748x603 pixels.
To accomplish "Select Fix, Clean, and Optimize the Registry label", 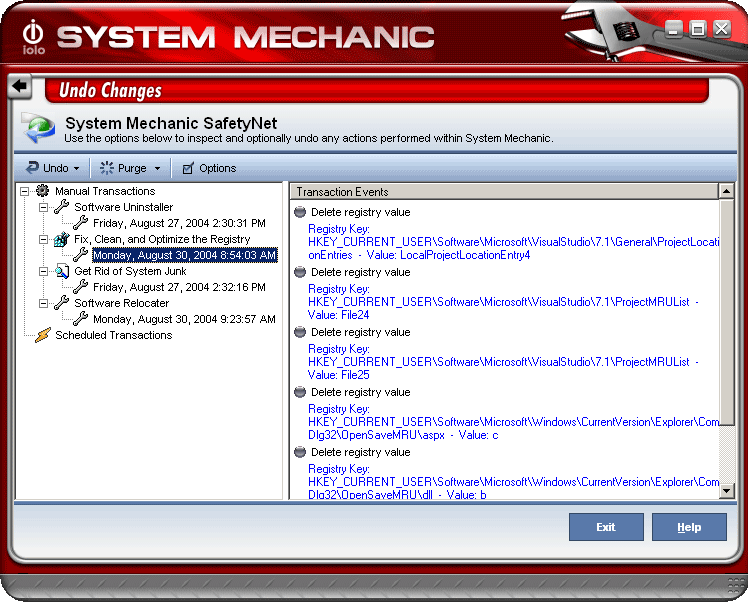I will [162, 239].
